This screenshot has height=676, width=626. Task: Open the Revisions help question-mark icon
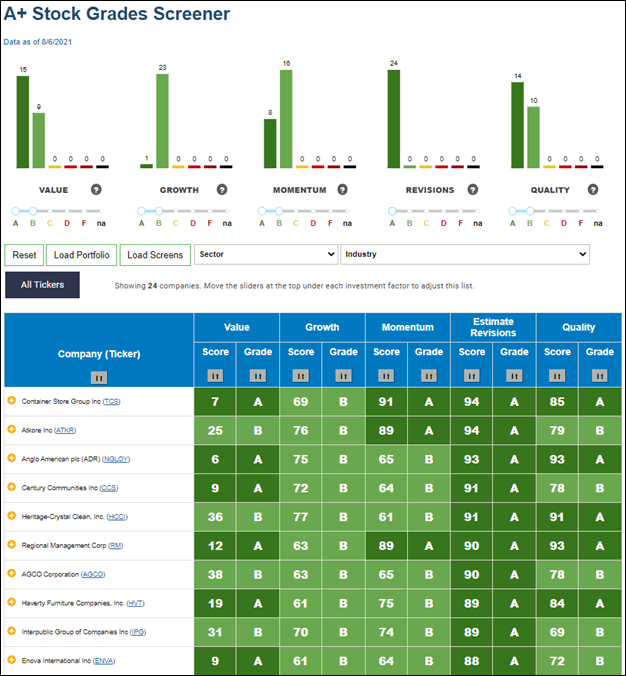473,190
